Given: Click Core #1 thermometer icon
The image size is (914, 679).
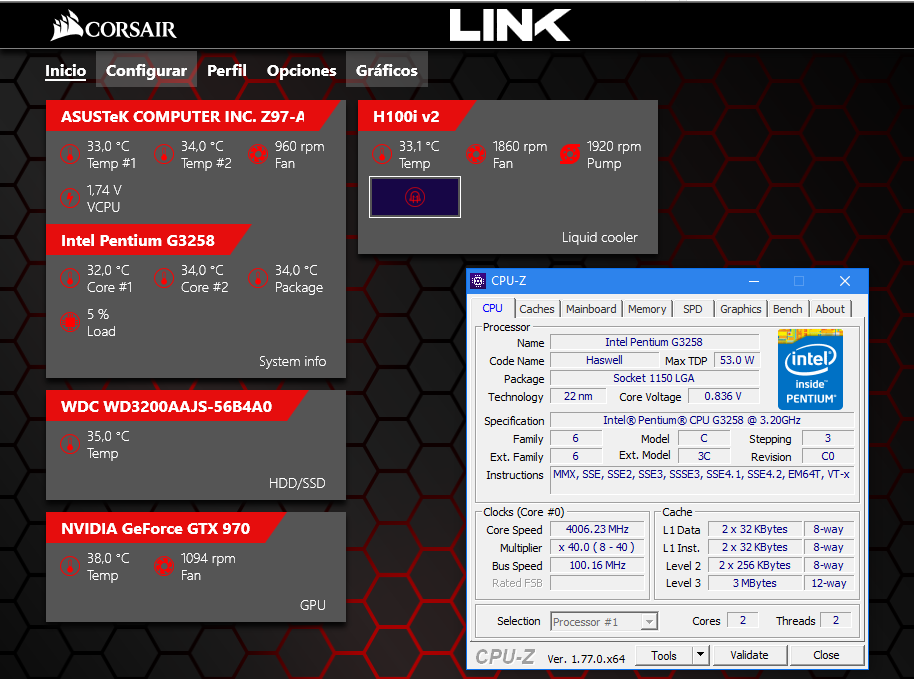Looking at the screenshot, I should pos(70,279).
